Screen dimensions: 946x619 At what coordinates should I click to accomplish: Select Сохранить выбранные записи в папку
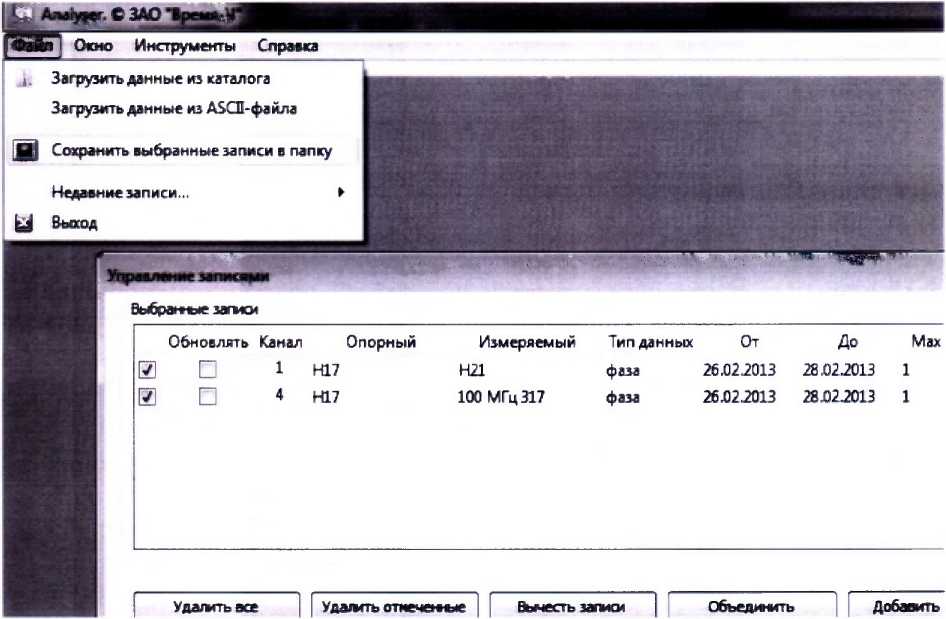(x=183, y=150)
